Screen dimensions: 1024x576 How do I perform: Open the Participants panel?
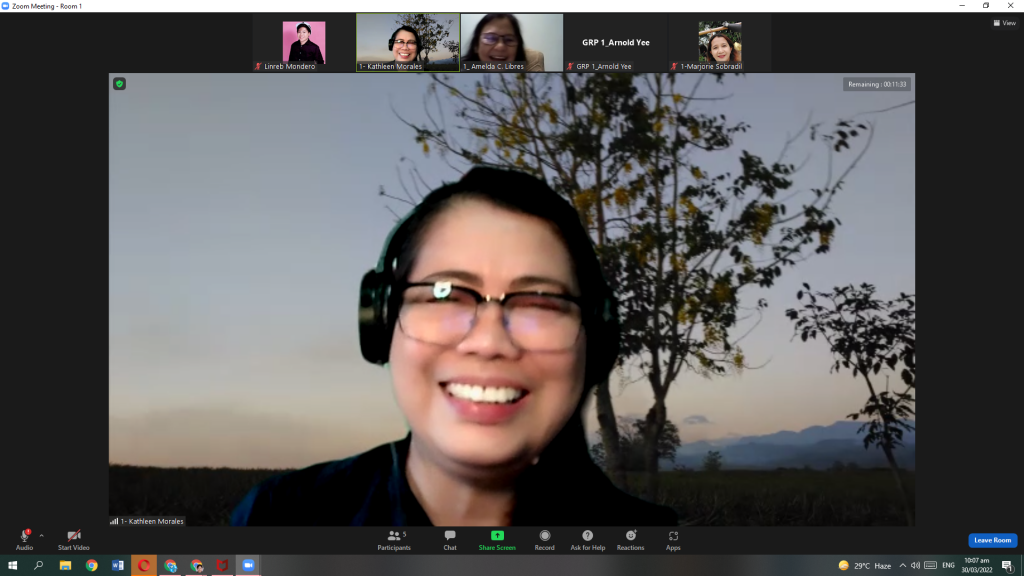pos(394,539)
